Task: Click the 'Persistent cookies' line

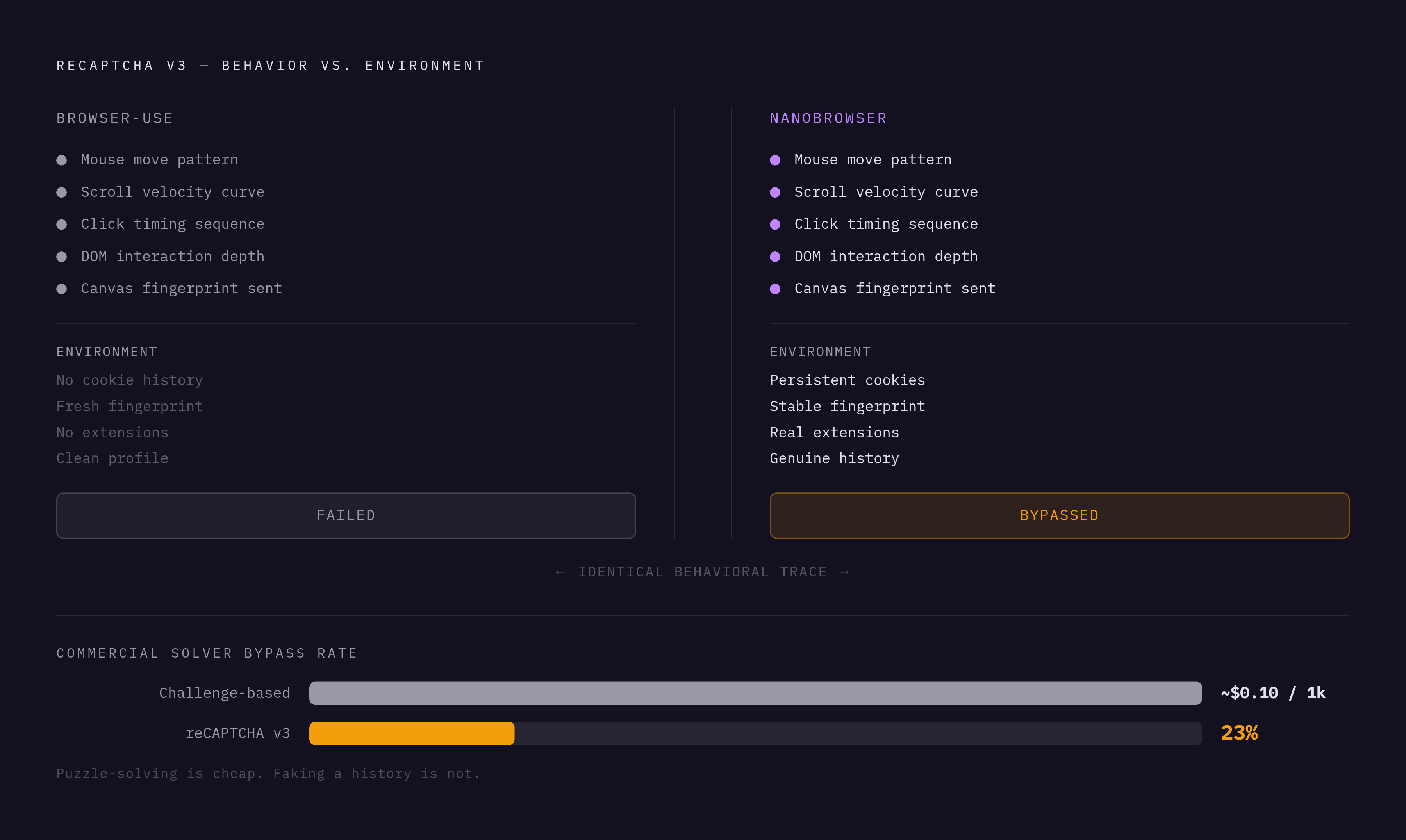Action: tap(848, 380)
